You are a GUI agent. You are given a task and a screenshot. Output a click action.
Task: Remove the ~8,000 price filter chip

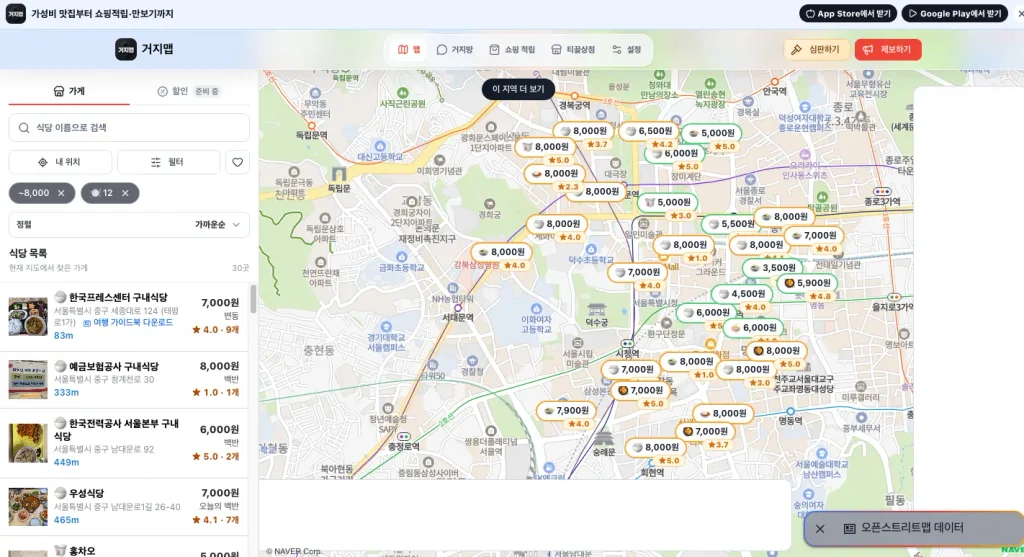(x=61, y=193)
